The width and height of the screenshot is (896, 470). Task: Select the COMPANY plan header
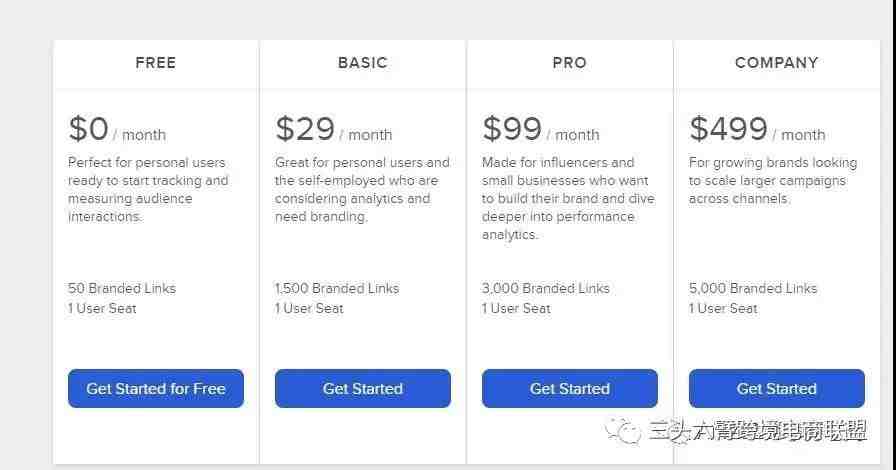[x=777, y=63]
